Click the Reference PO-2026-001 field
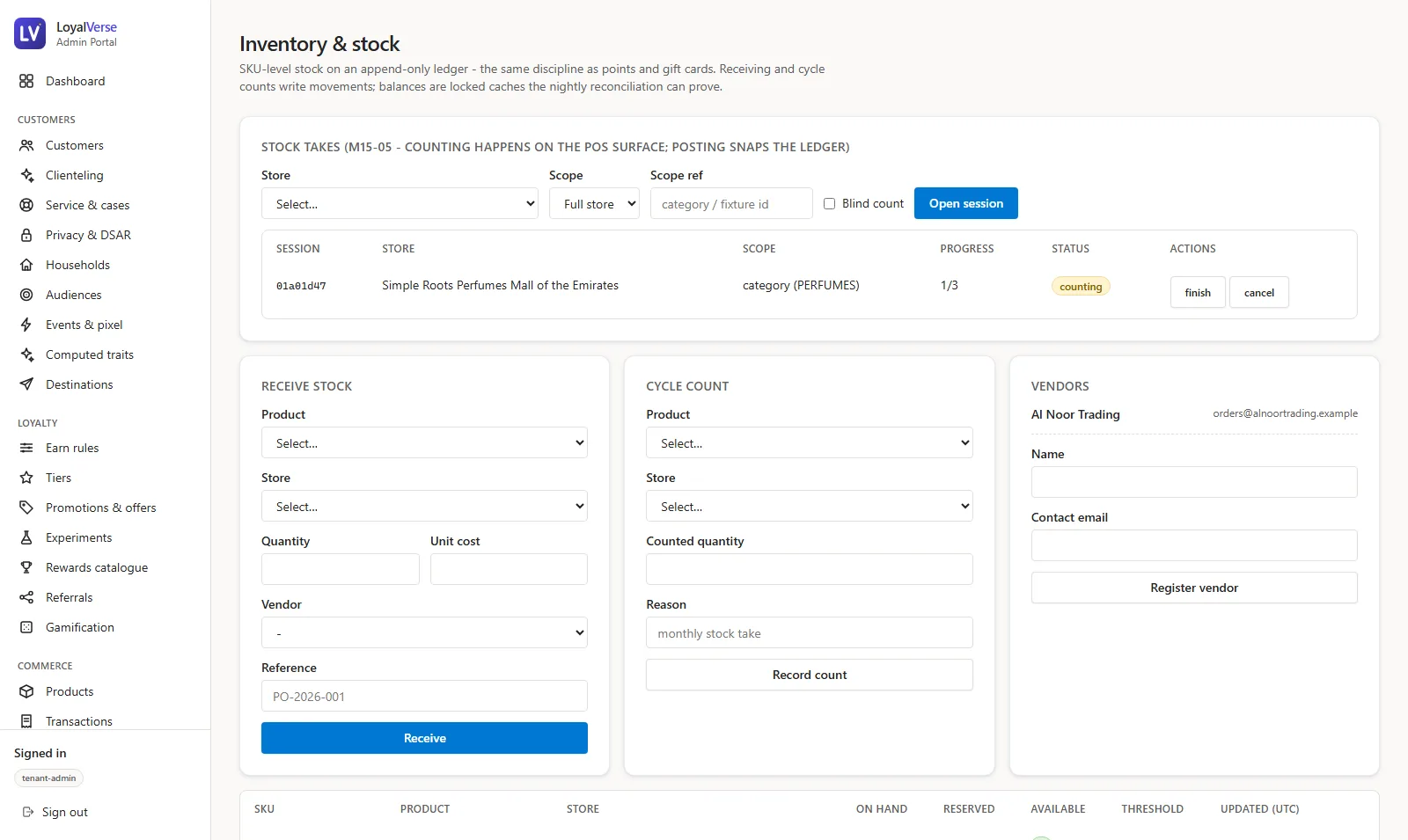Screen dimensions: 1408x840 pyautogui.click(x=424, y=696)
